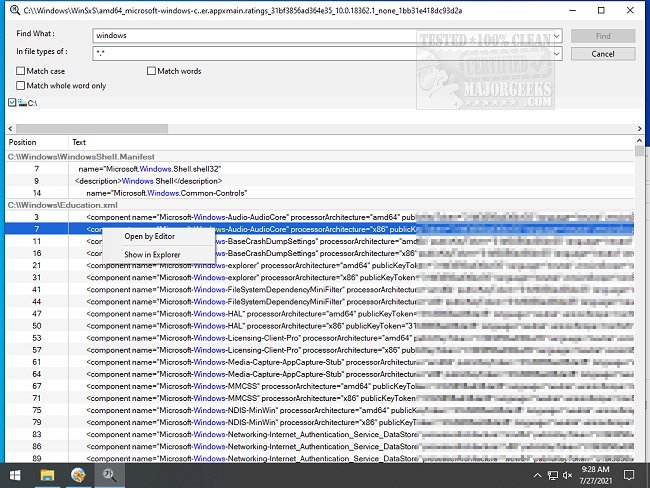Image resolution: width=650 pixels, height=488 pixels.
Task: Select NDIS-MinWin amd64 row at position 75
Action: tap(320, 410)
